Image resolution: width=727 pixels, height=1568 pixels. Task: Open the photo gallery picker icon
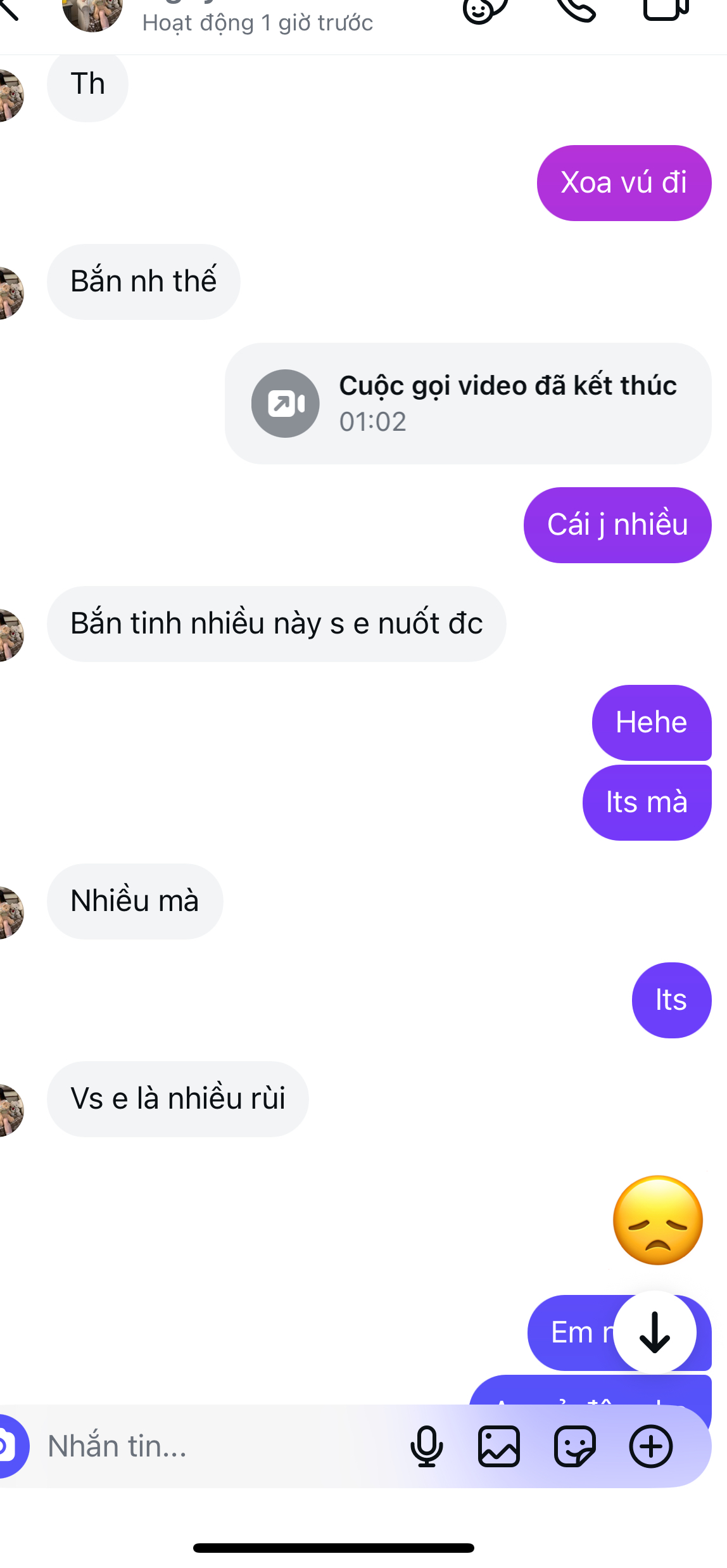499,1446
